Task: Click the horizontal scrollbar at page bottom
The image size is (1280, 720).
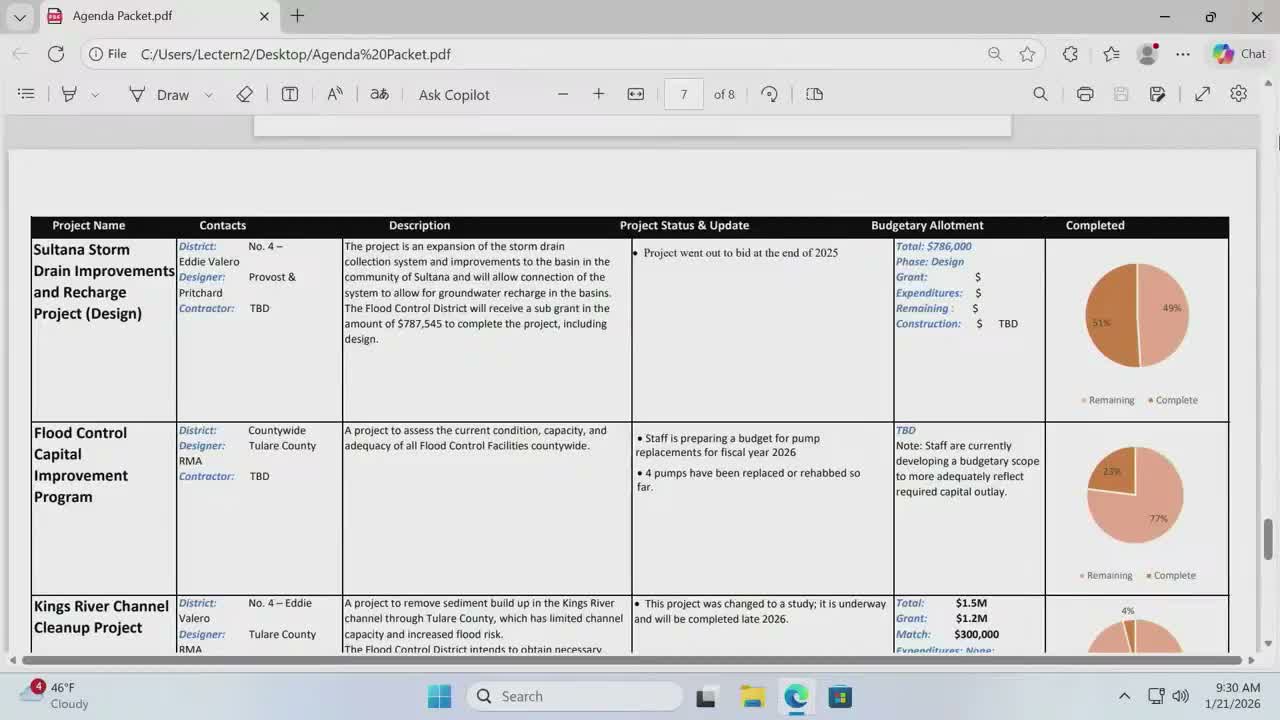Action: point(633,660)
